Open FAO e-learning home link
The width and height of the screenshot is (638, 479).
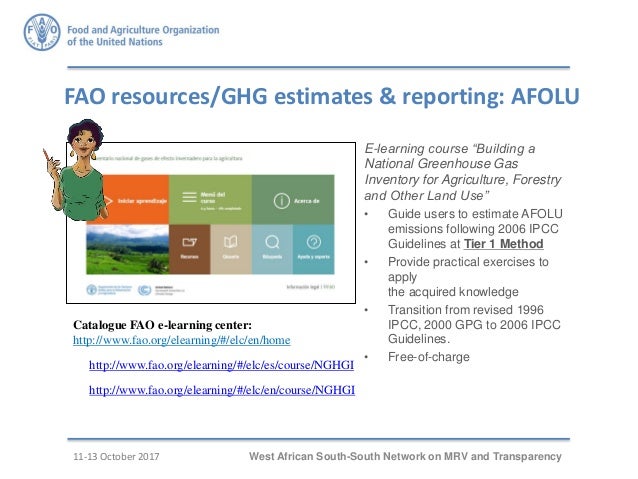(182, 340)
